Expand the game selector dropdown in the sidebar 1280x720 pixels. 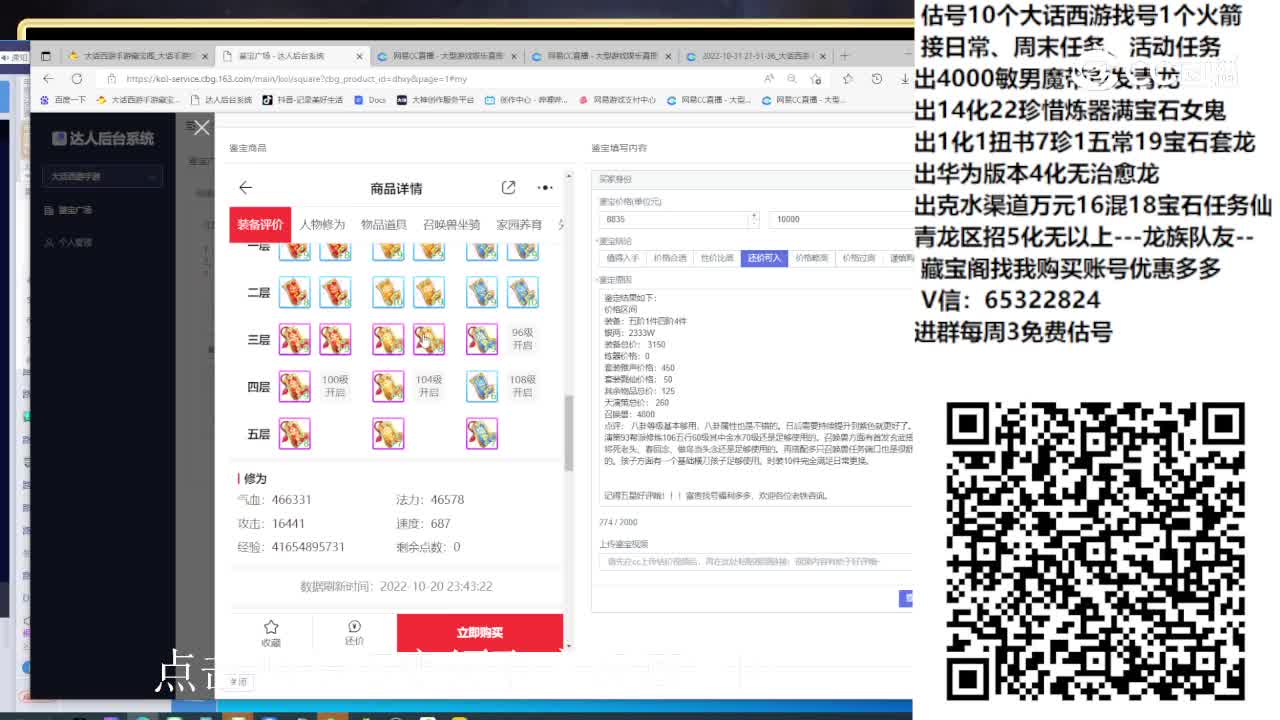point(104,177)
